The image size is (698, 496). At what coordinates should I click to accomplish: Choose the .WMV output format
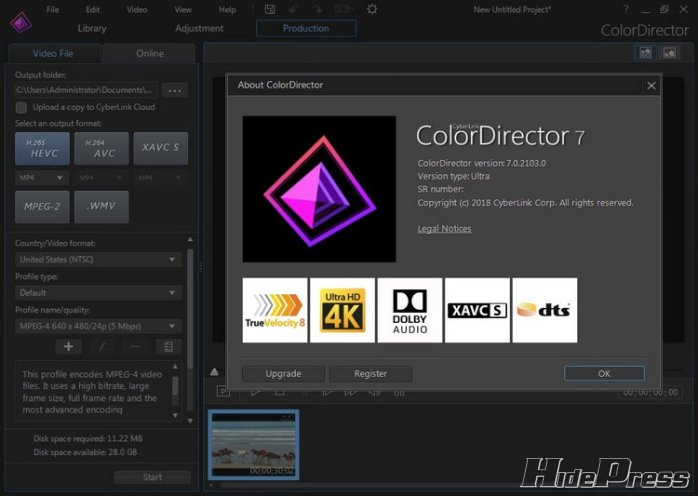[x=101, y=206]
